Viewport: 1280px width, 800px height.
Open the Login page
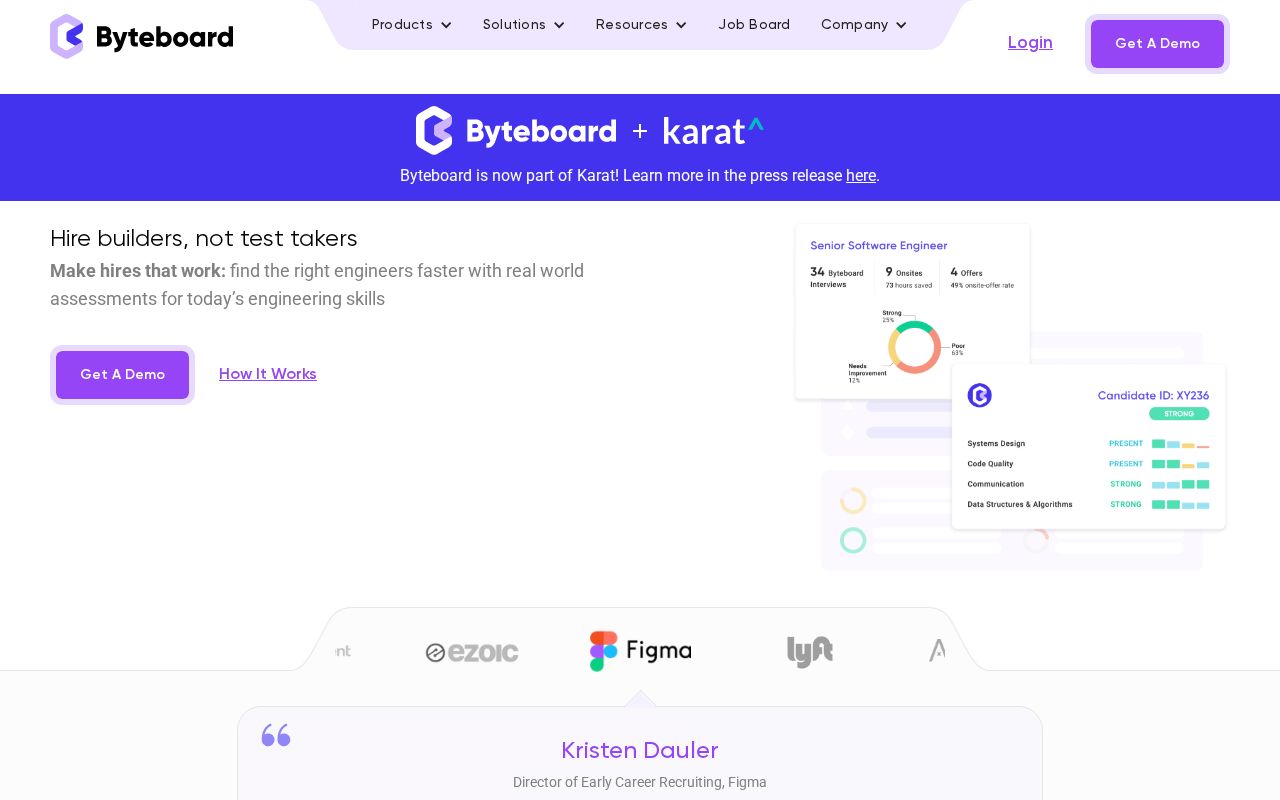[x=1030, y=43]
